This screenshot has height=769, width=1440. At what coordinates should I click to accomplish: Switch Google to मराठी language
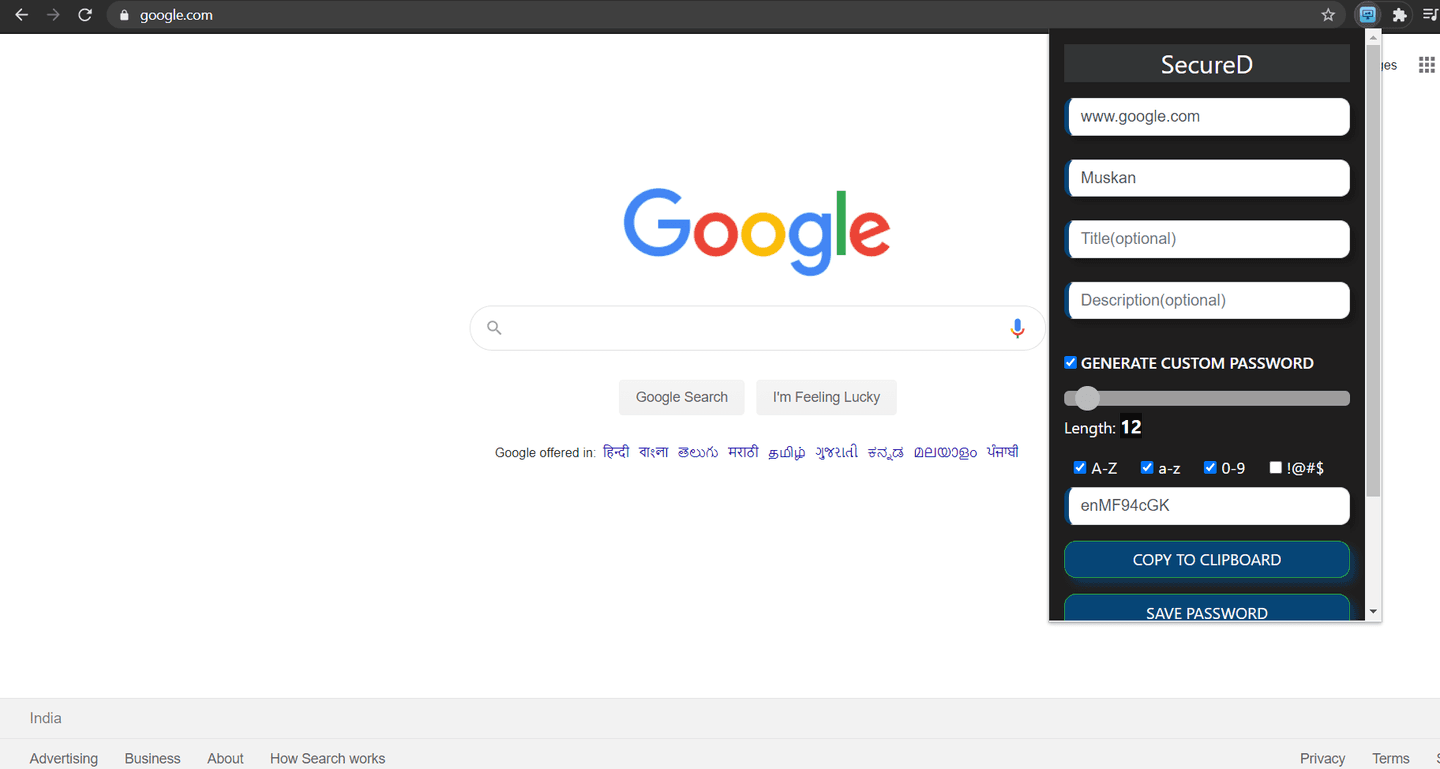click(x=743, y=452)
